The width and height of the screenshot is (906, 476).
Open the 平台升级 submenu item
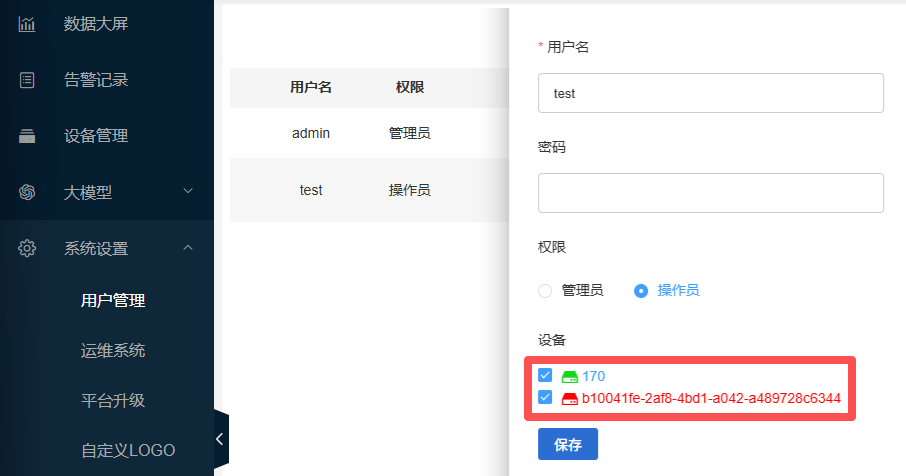point(113,400)
